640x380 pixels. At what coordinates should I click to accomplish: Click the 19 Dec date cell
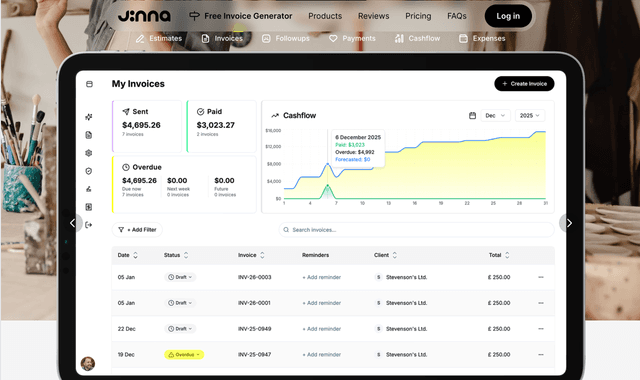tap(126, 354)
